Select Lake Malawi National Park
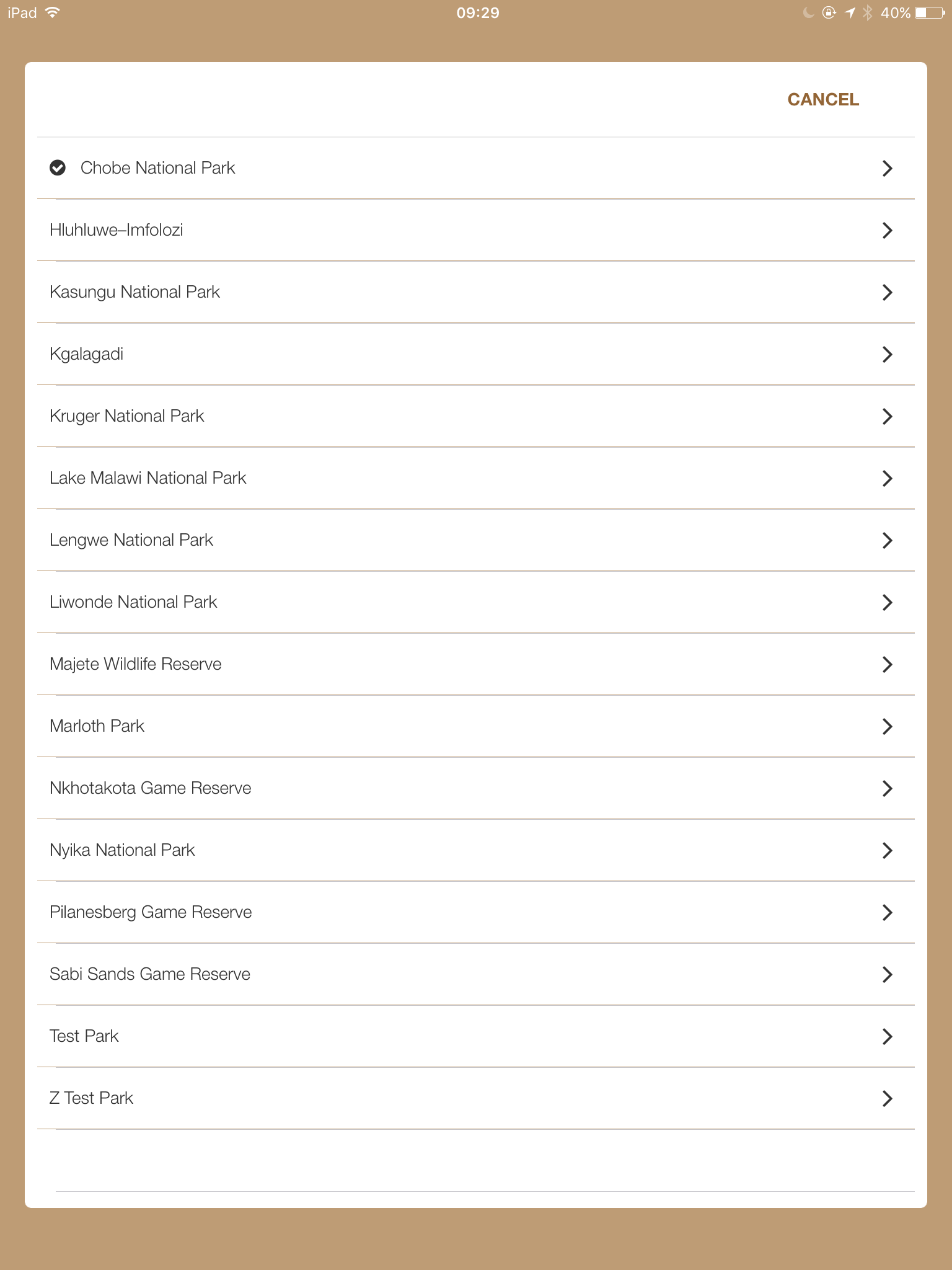 point(148,478)
